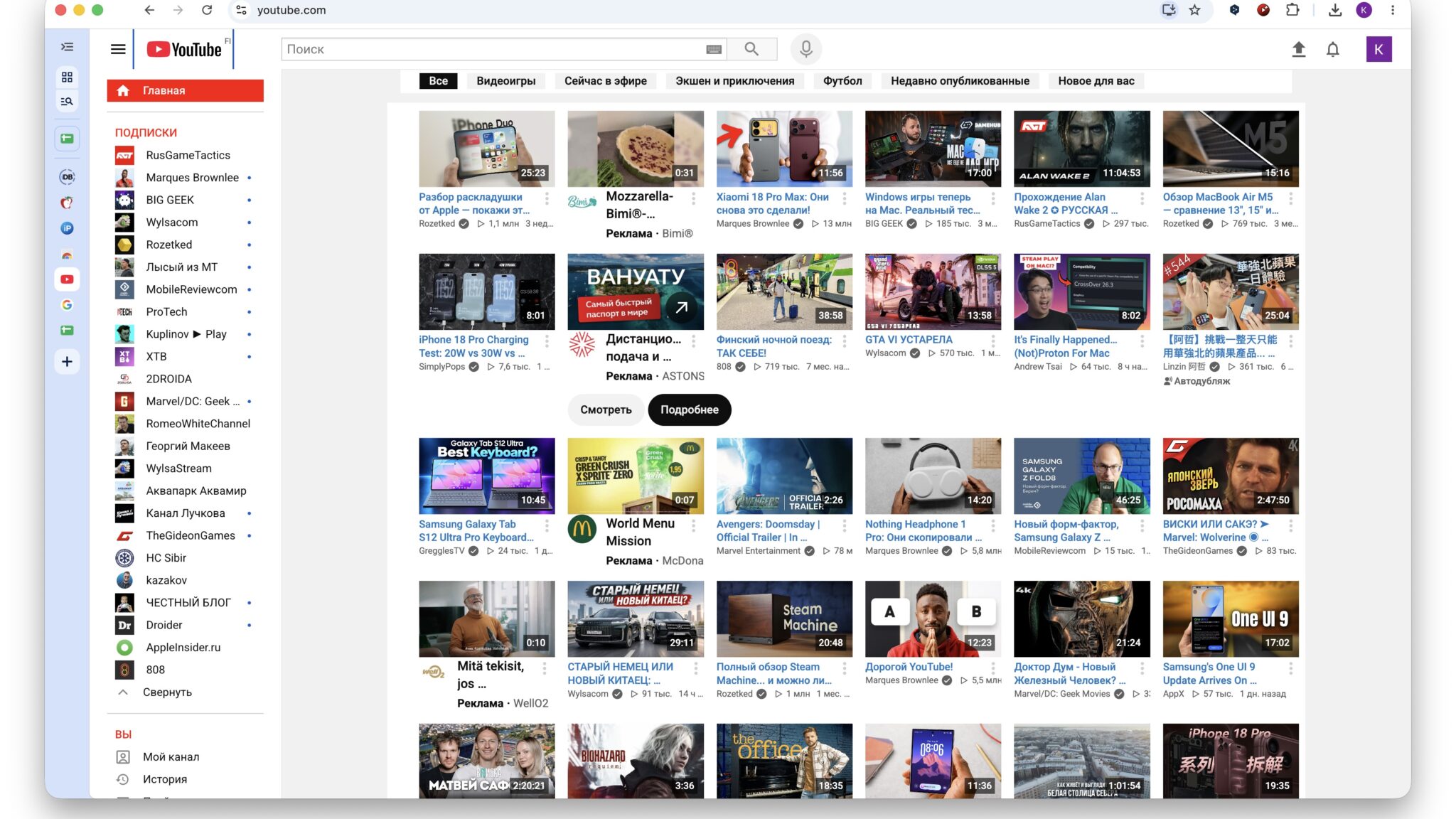Click the YouTube logo
1456x819 pixels.
(184, 49)
